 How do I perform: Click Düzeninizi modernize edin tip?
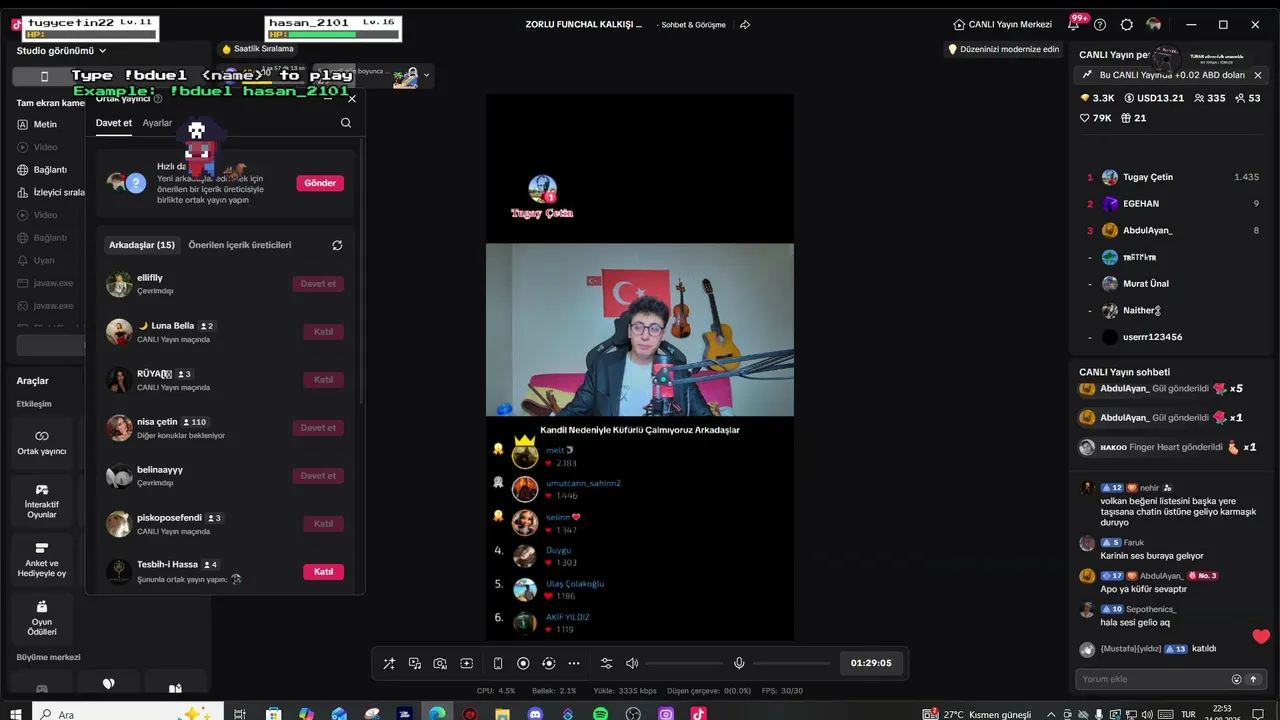(1003, 49)
